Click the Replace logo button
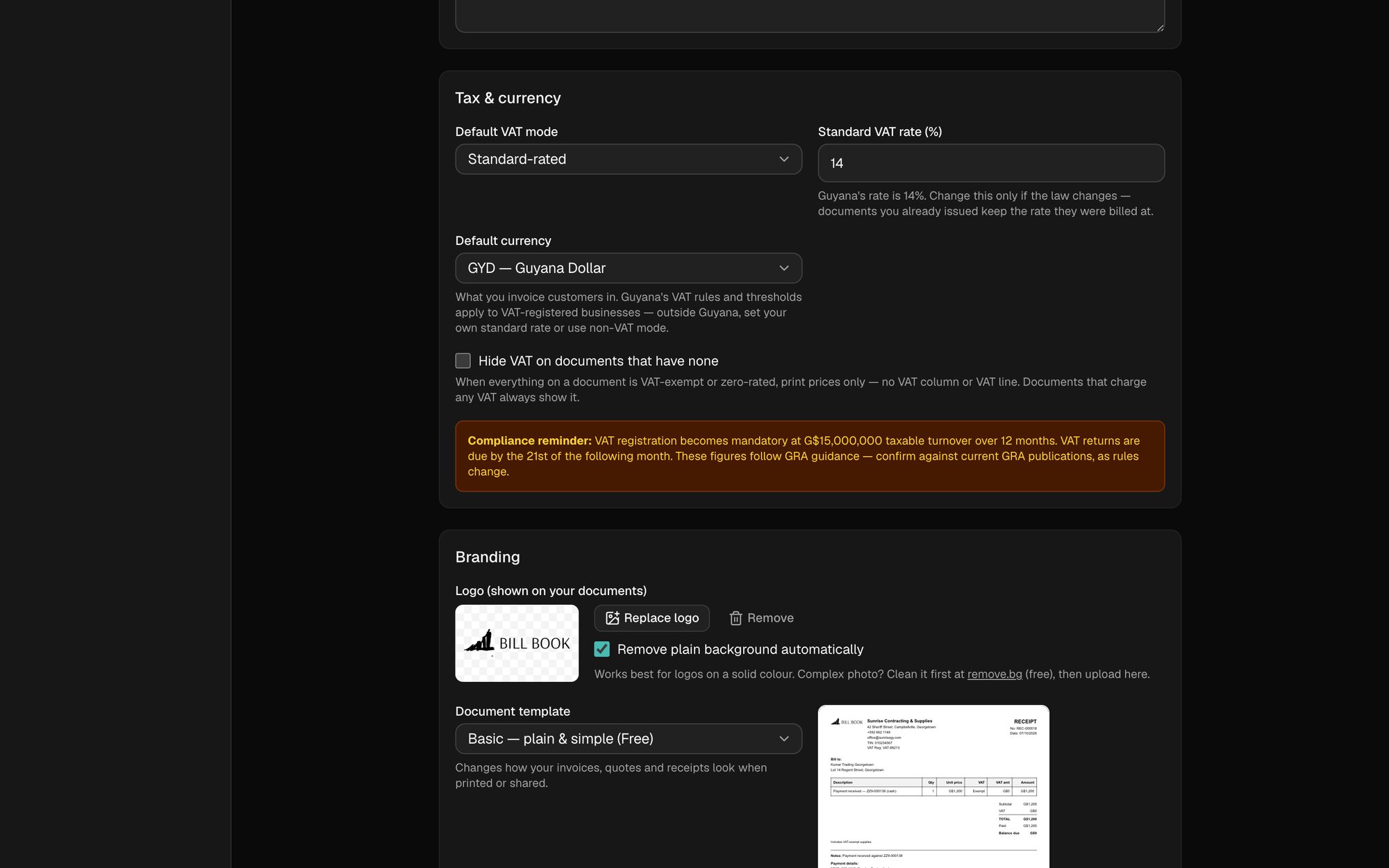Viewport: 1389px width, 868px height. [652, 618]
